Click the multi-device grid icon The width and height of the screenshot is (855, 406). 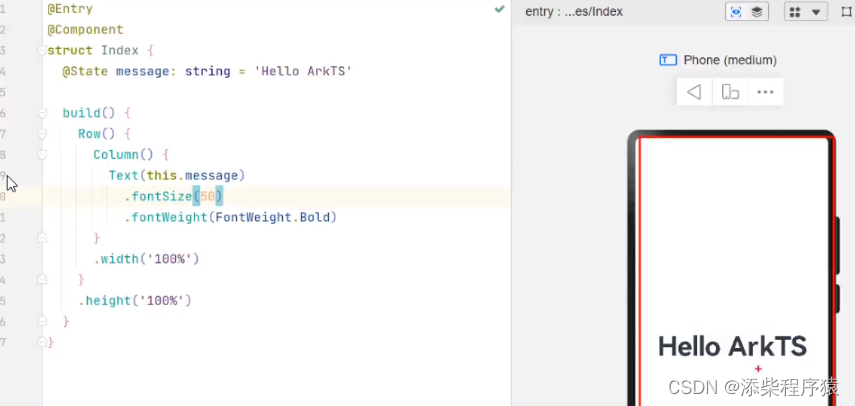point(796,12)
